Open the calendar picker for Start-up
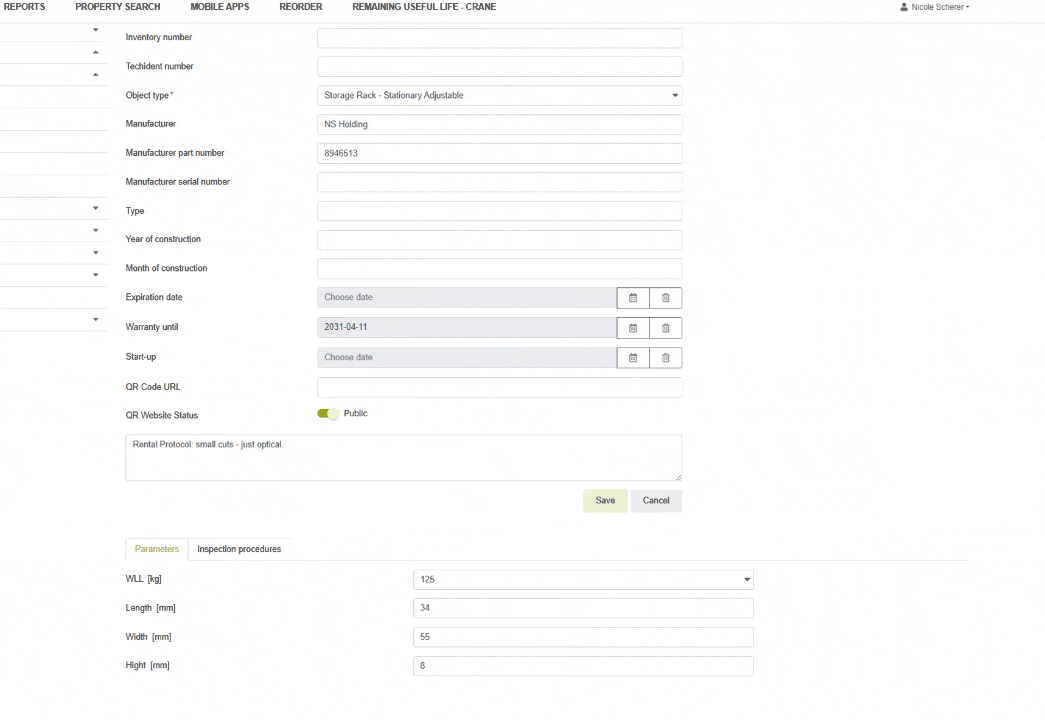Image resolution: width=1045 pixels, height=720 pixels. (x=632, y=357)
